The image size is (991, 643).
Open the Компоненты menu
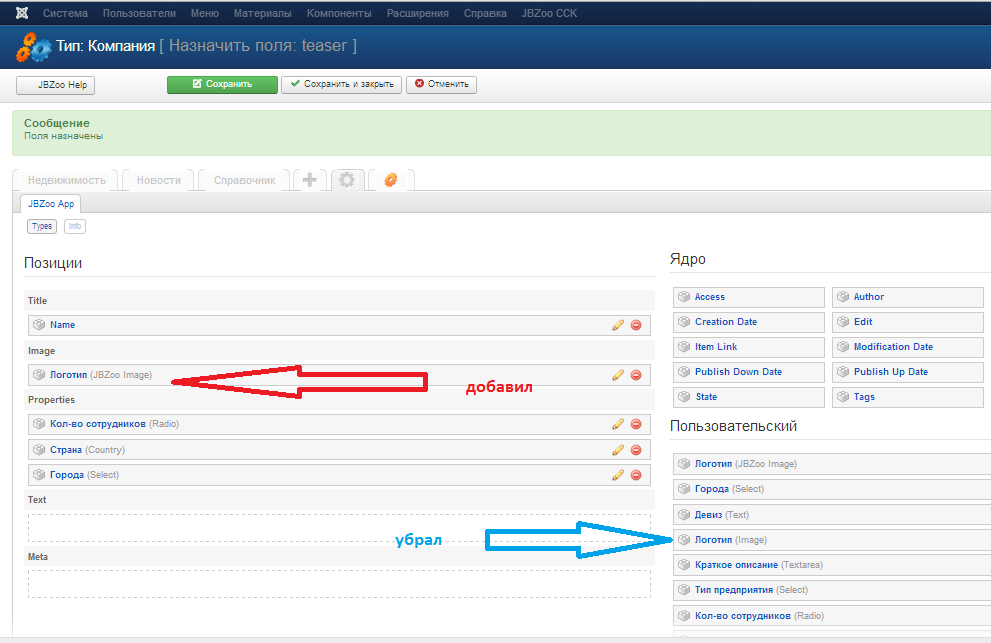click(x=339, y=14)
